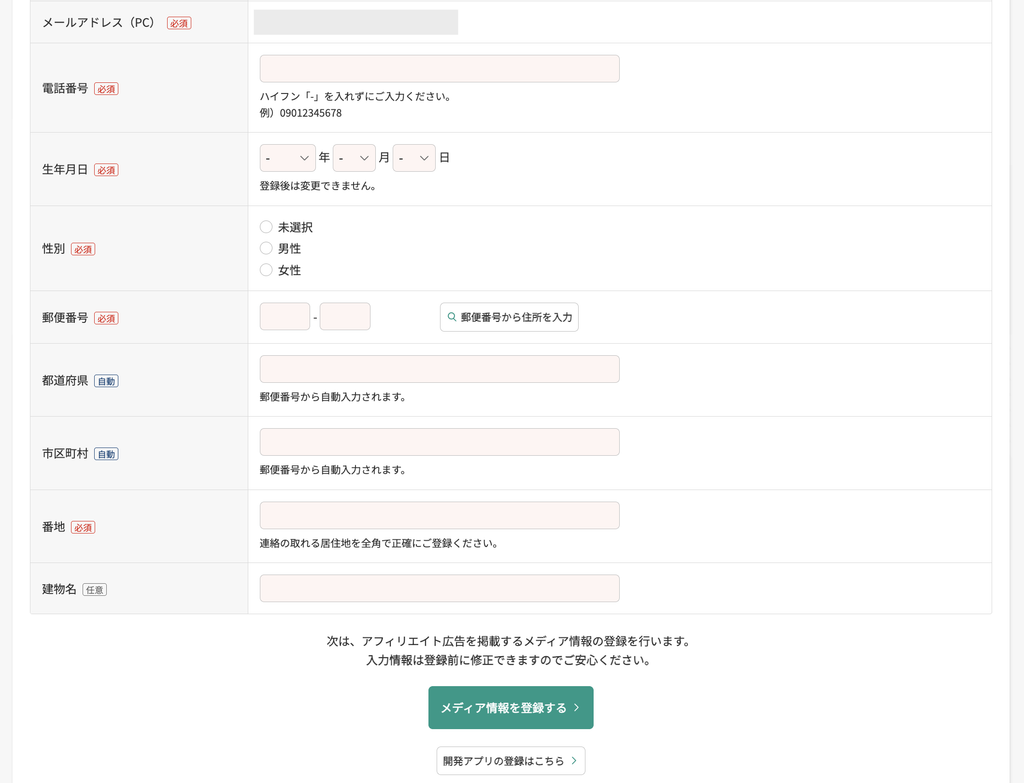
Task: Click the arrow icon on メディア情報を登録する button
Action: [x=576, y=707]
